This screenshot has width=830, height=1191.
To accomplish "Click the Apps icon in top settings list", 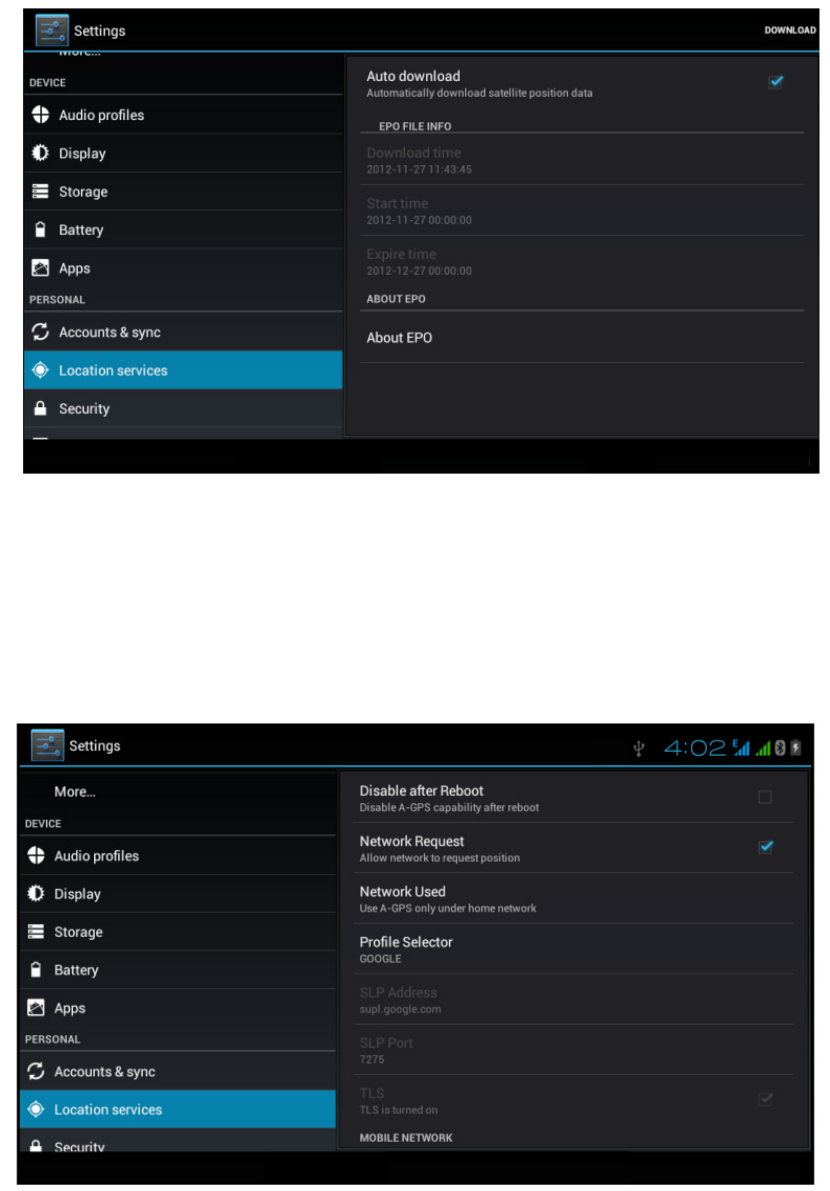I will pyautogui.click(x=40, y=267).
